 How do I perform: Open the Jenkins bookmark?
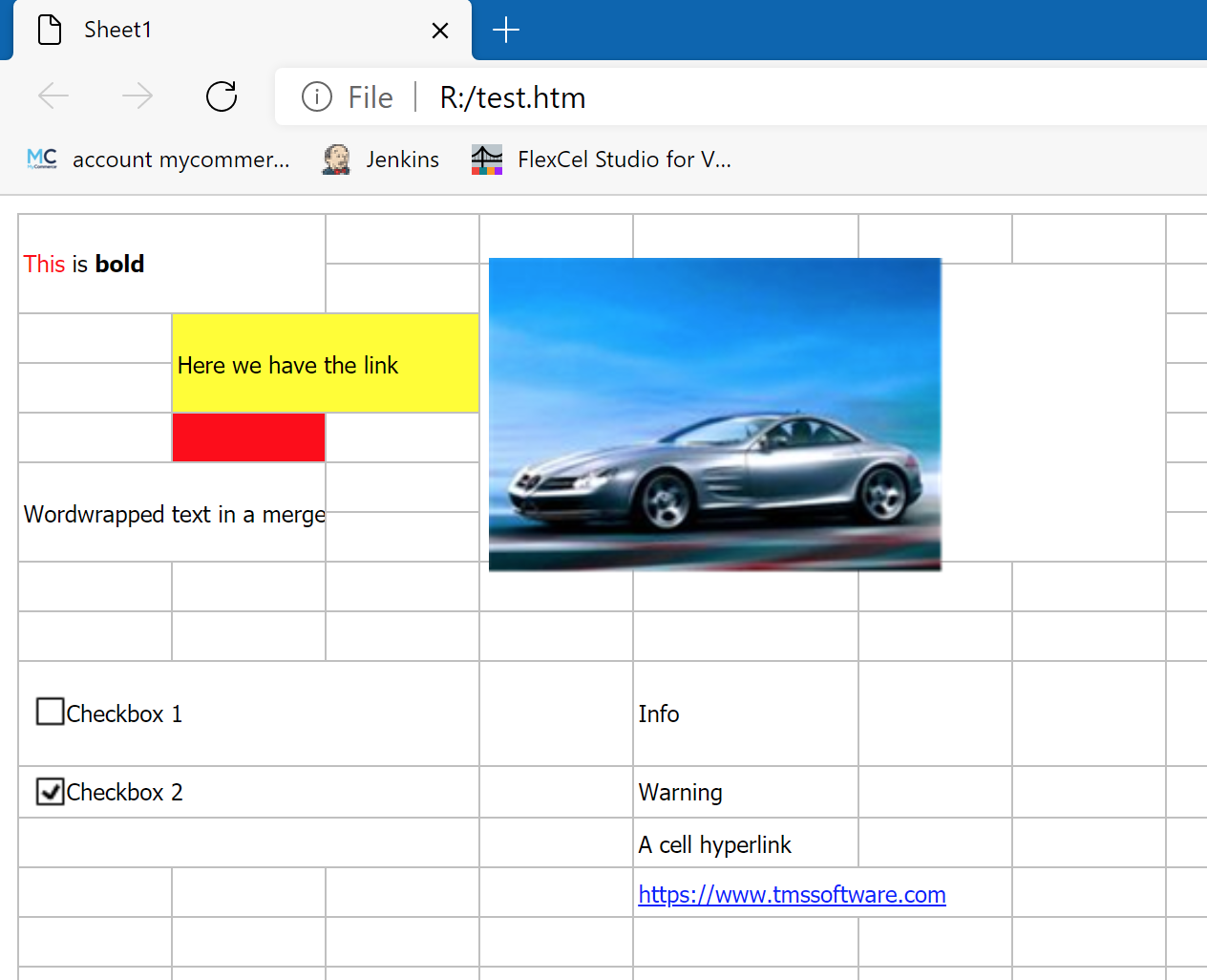pyautogui.click(x=382, y=160)
